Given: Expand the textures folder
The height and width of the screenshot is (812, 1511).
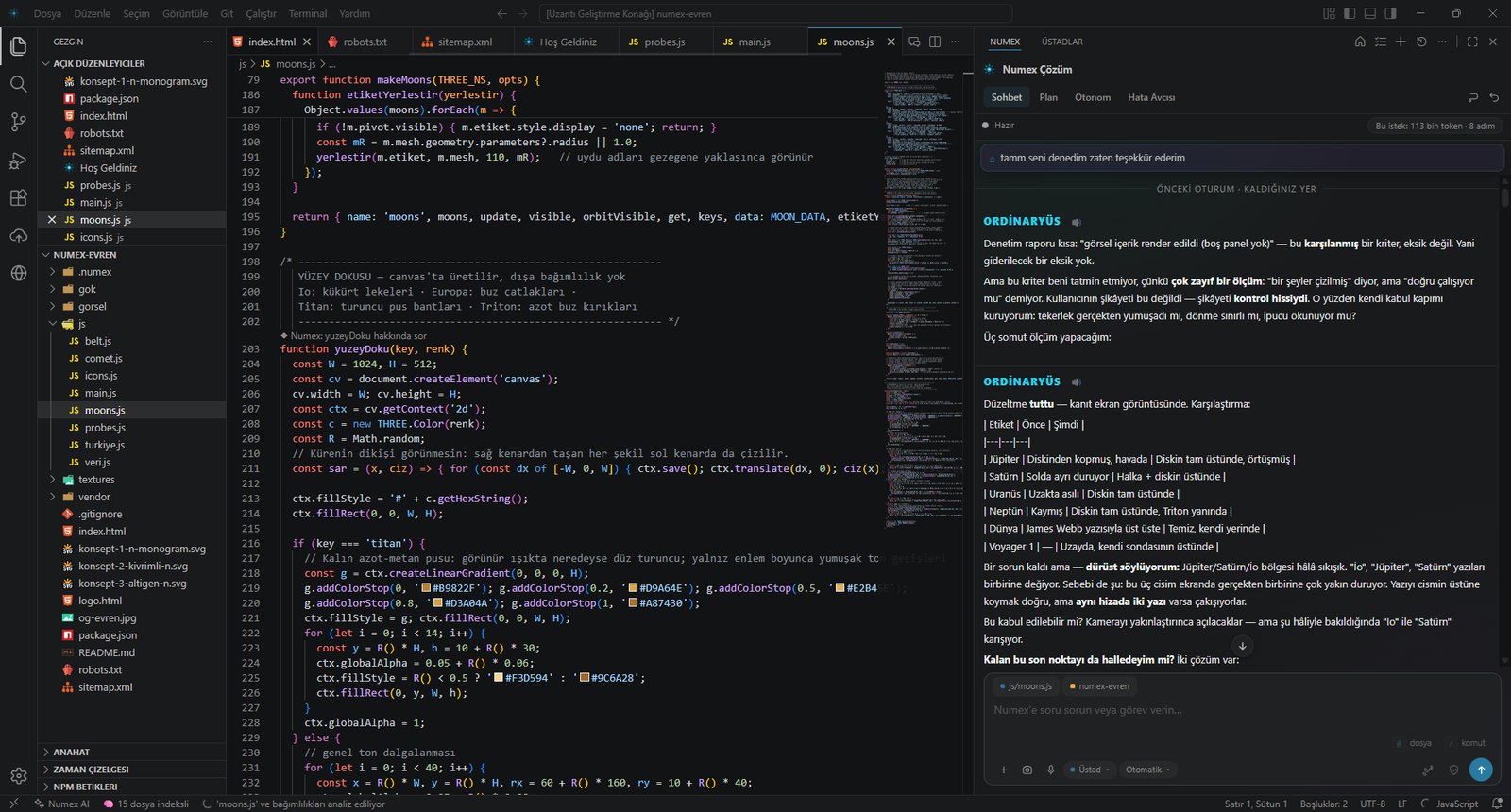Looking at the screenshot, I should coord(95,480).
